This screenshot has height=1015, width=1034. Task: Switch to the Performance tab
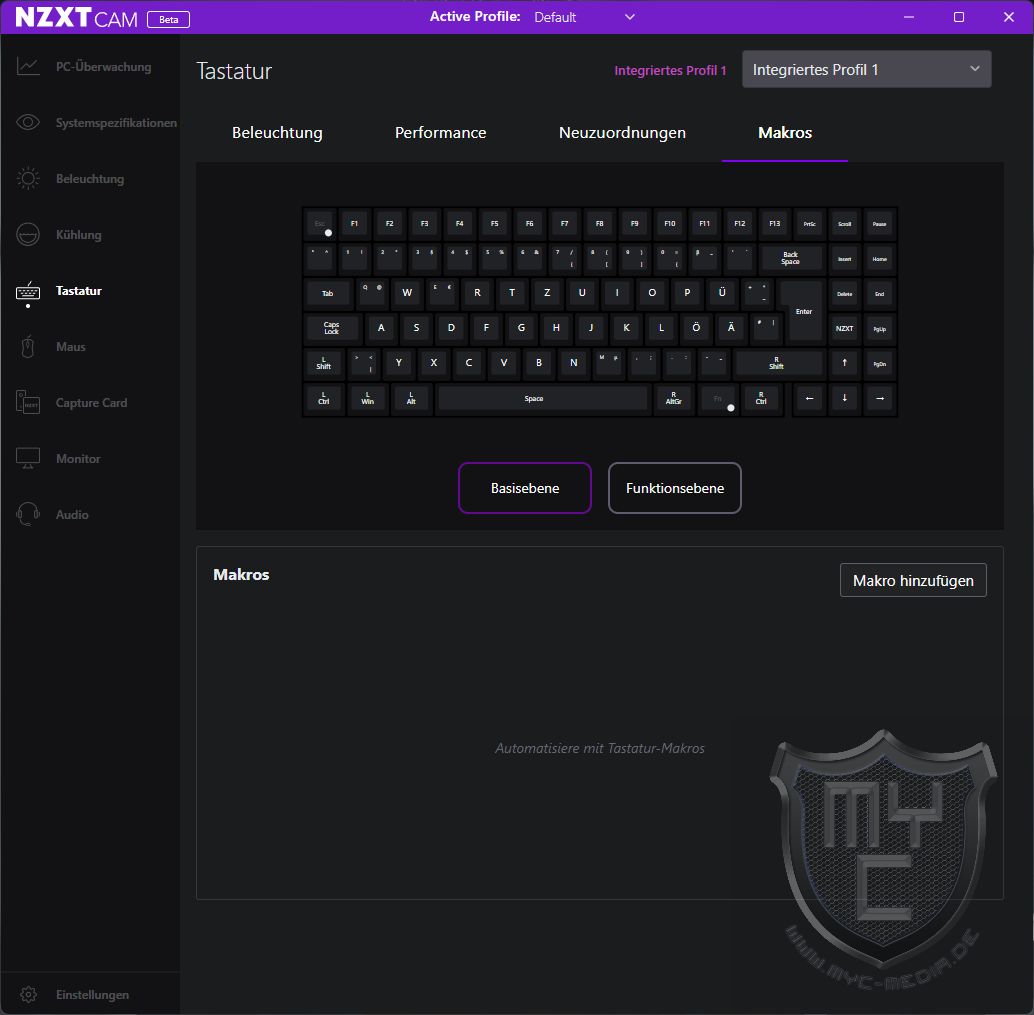coord(440,133)
